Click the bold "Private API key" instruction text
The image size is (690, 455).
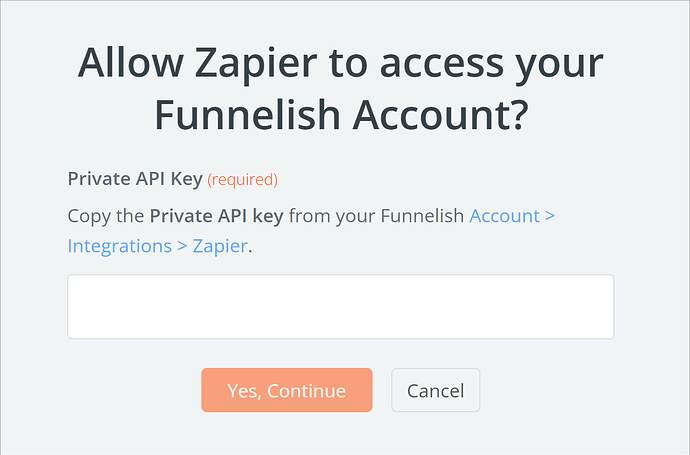pyautogui.click(x=216, y=215)
